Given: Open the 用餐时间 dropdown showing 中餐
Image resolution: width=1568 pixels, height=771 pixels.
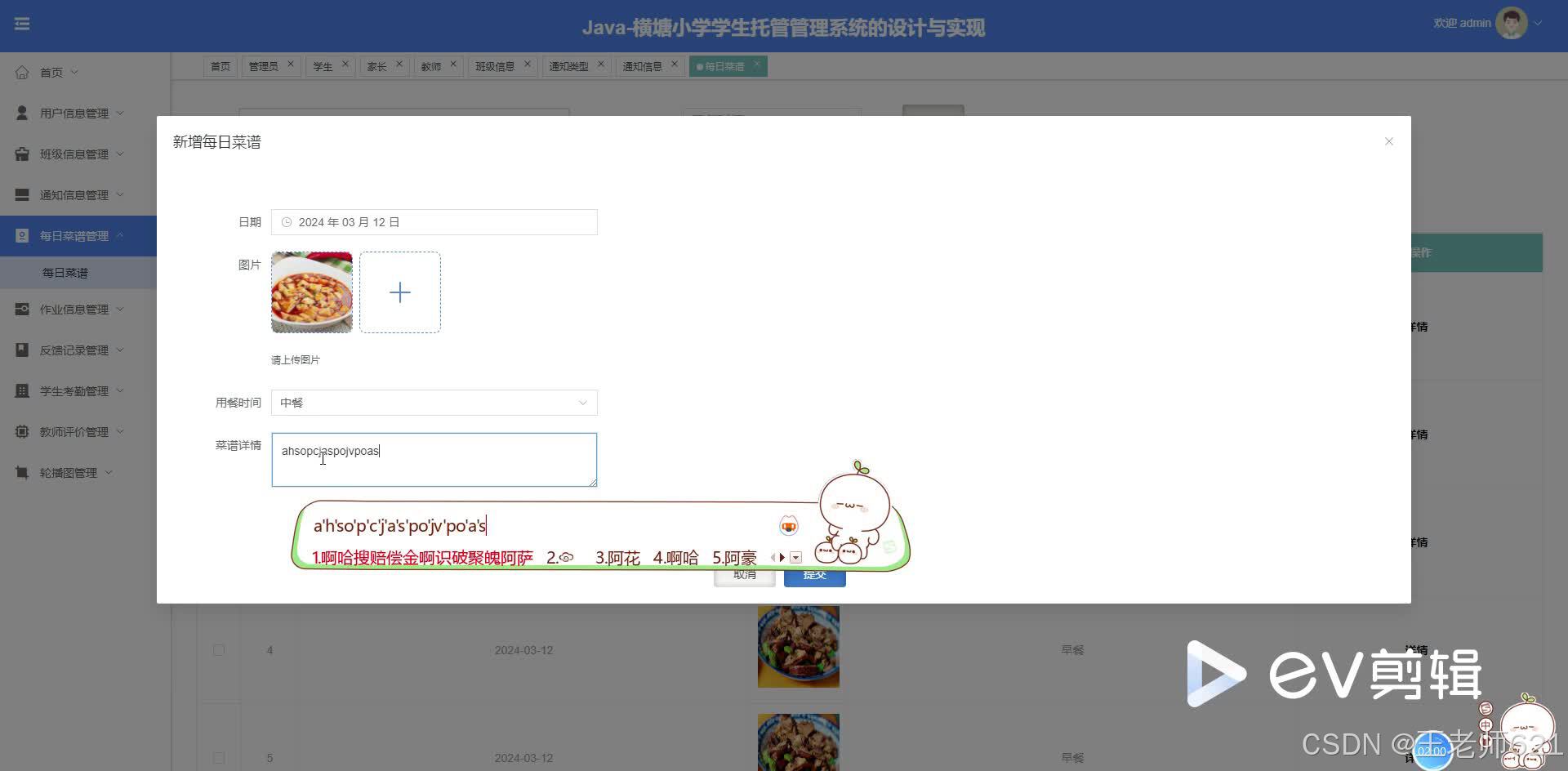Looking at the screenshot, I should (434, 403).
